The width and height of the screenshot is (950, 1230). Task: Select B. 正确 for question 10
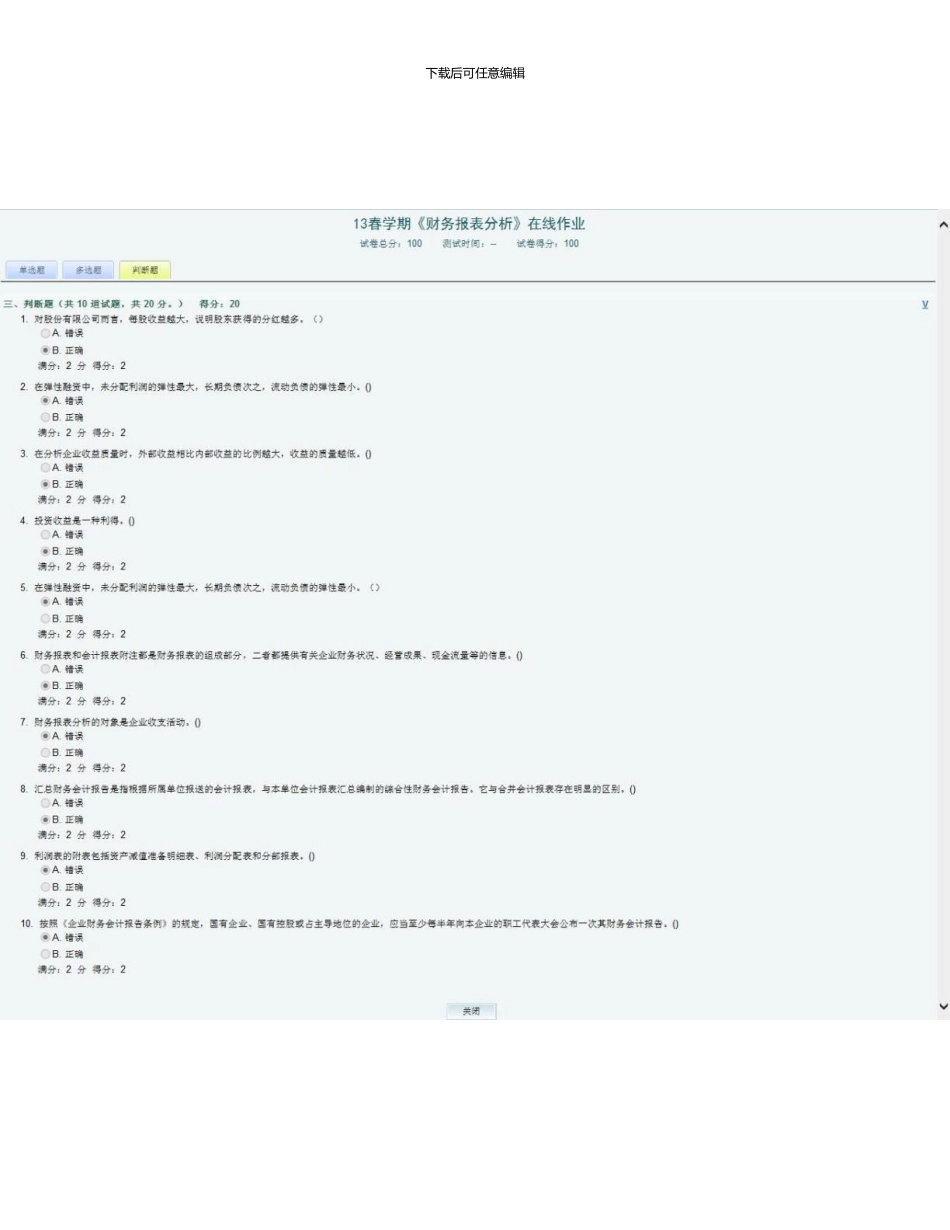(x=45, y=954)
